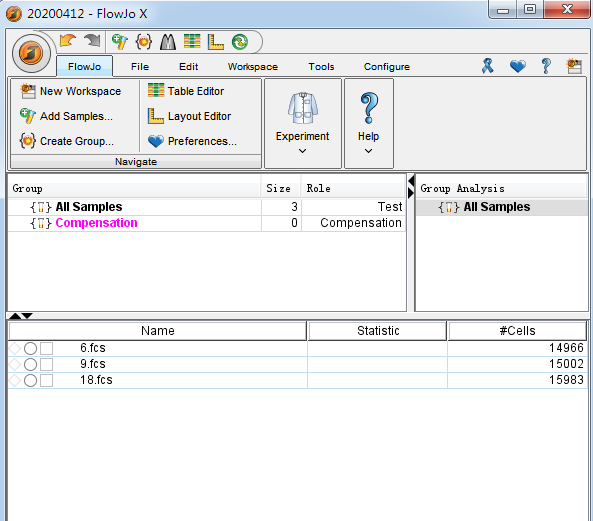
Task: Open the Edit tab
Action: (188, 67)
